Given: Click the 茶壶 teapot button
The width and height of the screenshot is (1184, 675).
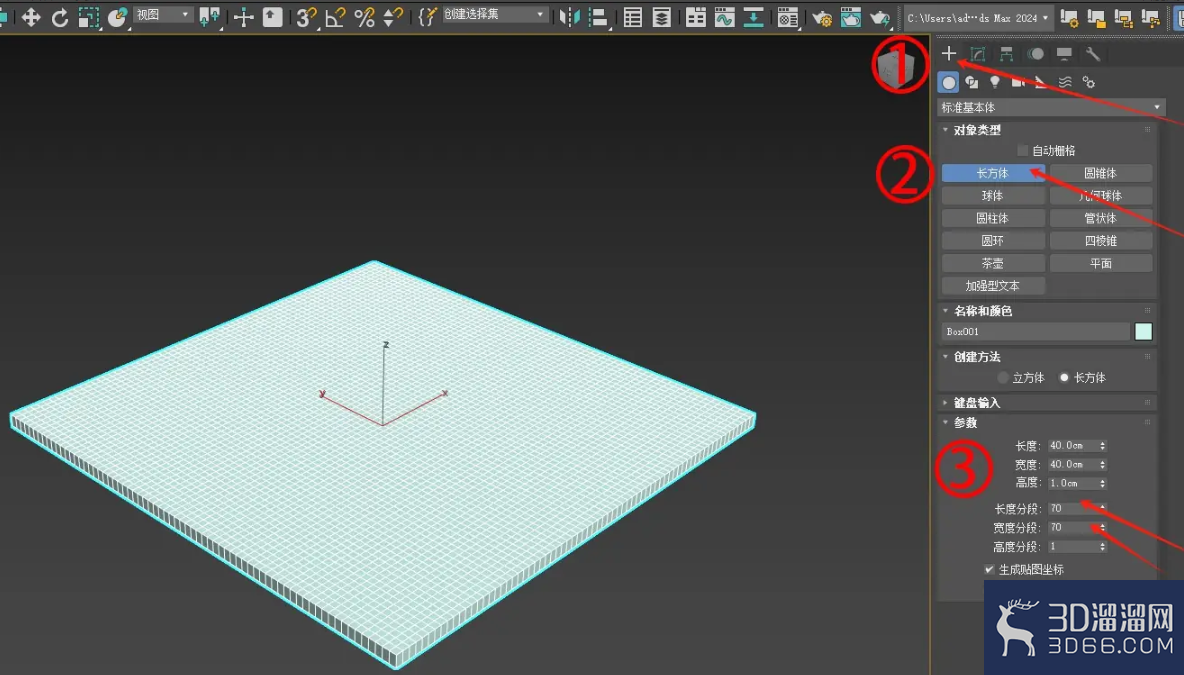Looking at the screenshot, I should [x=993, y=264].
